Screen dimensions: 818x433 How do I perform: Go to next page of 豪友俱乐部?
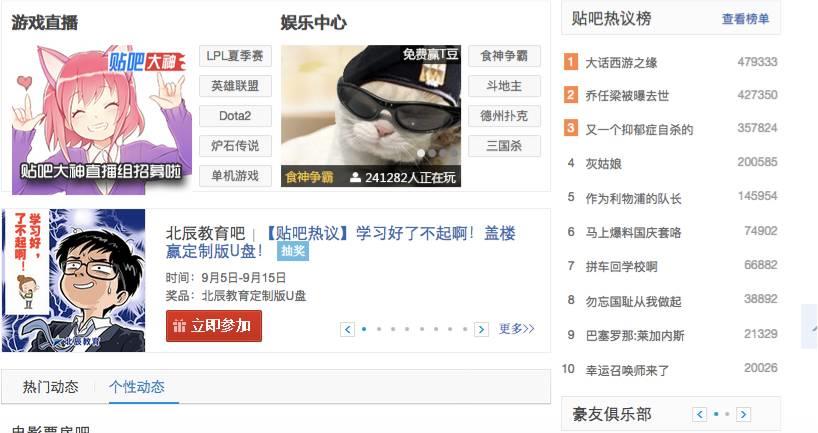[743, 414]
